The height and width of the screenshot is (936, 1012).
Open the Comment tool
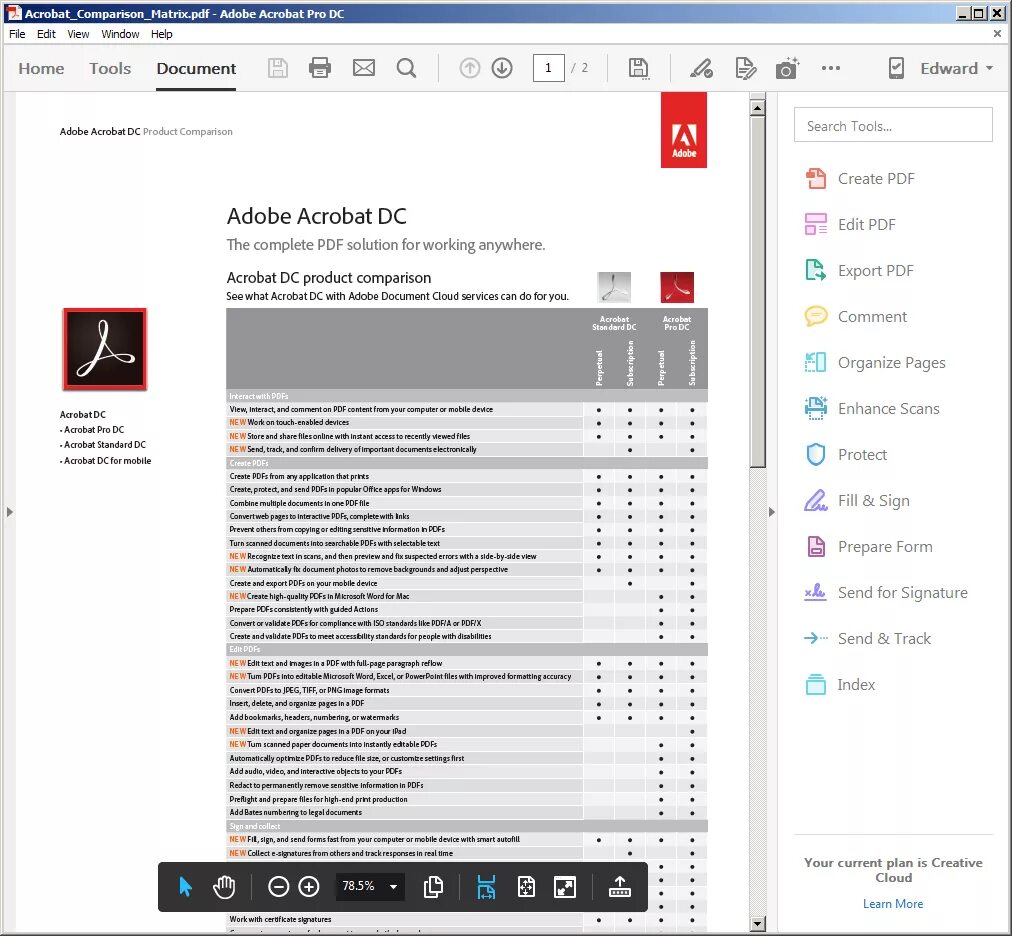click(x=856, y=316)
